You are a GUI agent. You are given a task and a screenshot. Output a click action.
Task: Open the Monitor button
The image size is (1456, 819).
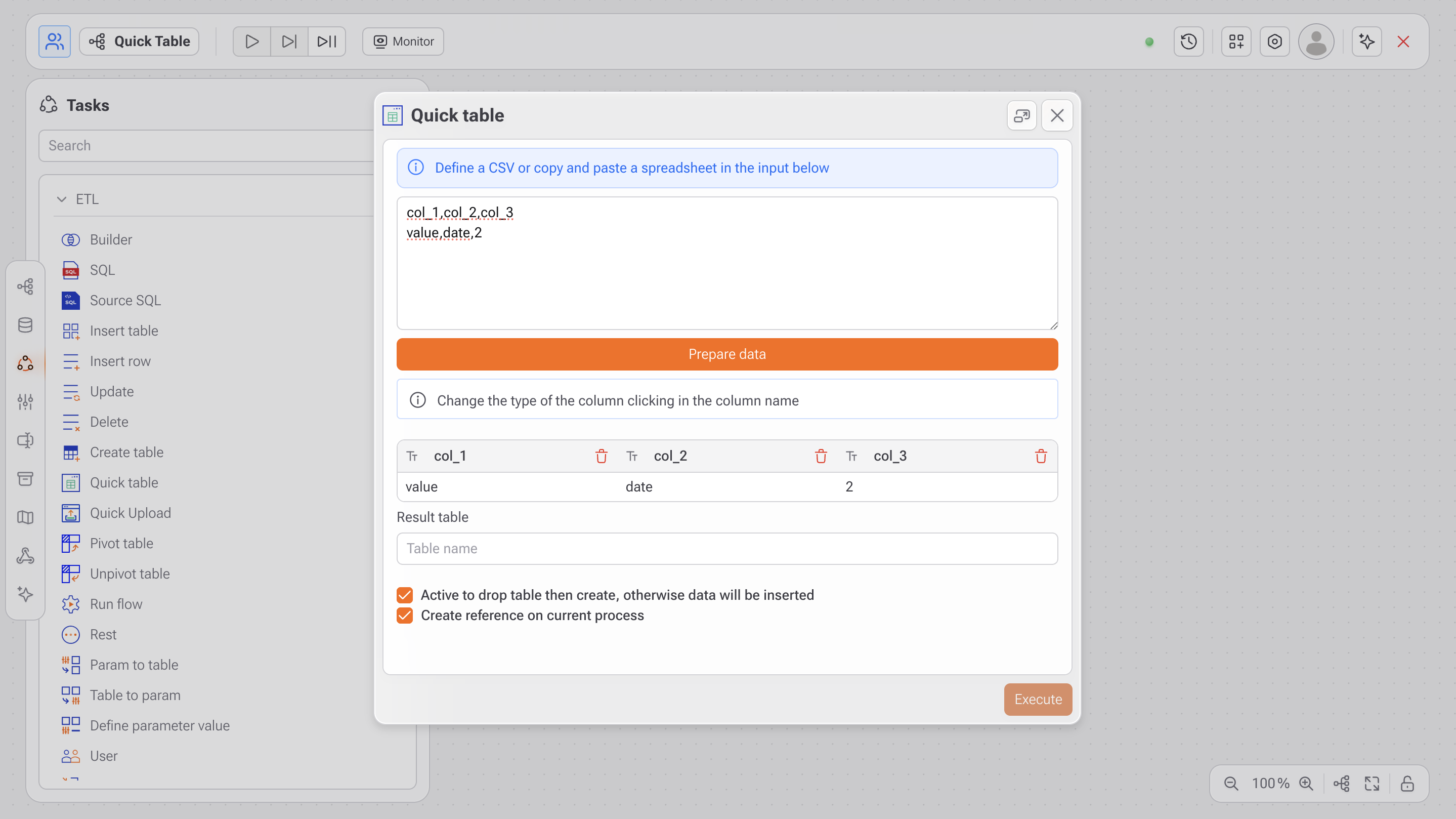point(403,42)
